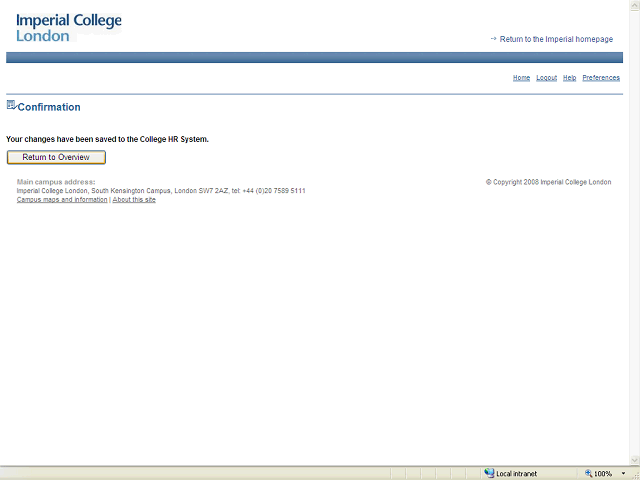Click the Confirmation page icon
The height and width of the screenshot is (480, 640).
pos(11,105)
